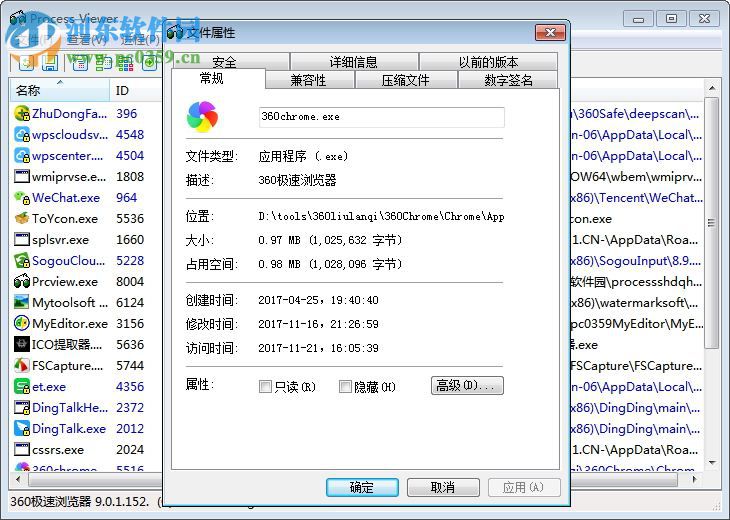730x520 pixels.
Task: Confirm with the 确定 button
Action: point(362,487)
